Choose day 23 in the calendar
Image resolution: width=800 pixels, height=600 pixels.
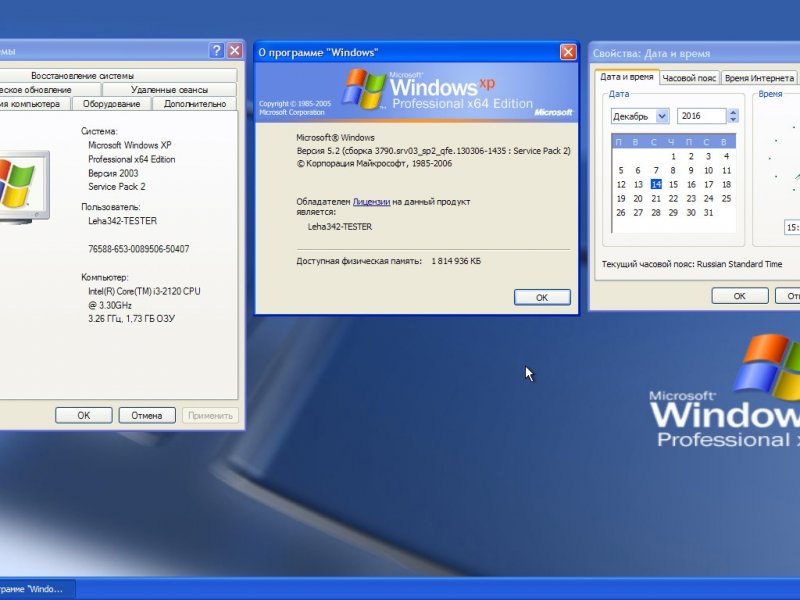coord(691,198)
